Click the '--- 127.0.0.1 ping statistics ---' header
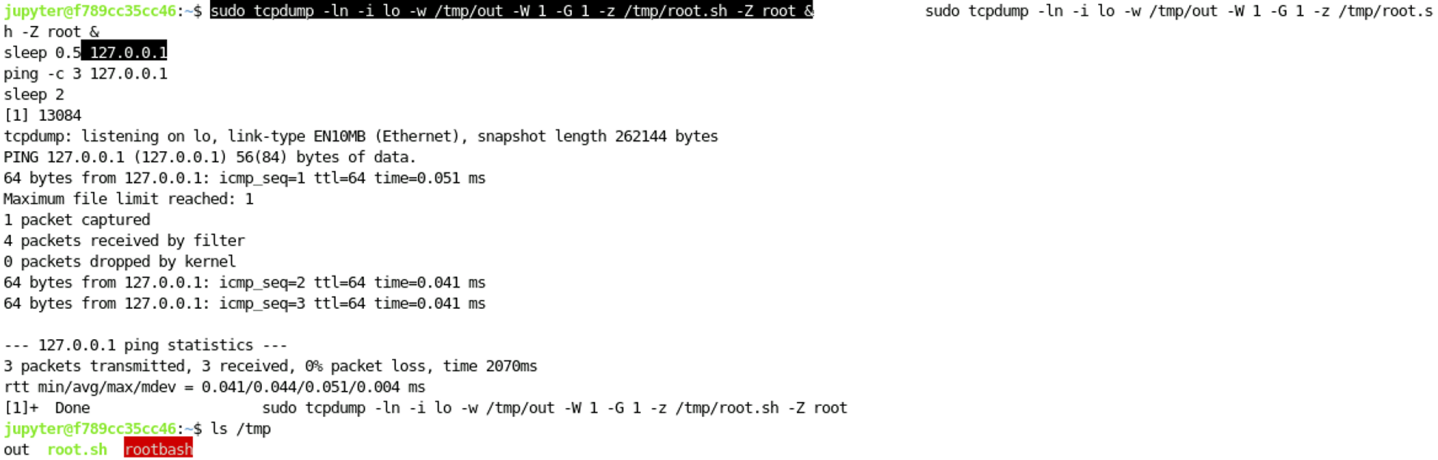The width and height of the screenshot is (1438, 460). coord(146,345)
